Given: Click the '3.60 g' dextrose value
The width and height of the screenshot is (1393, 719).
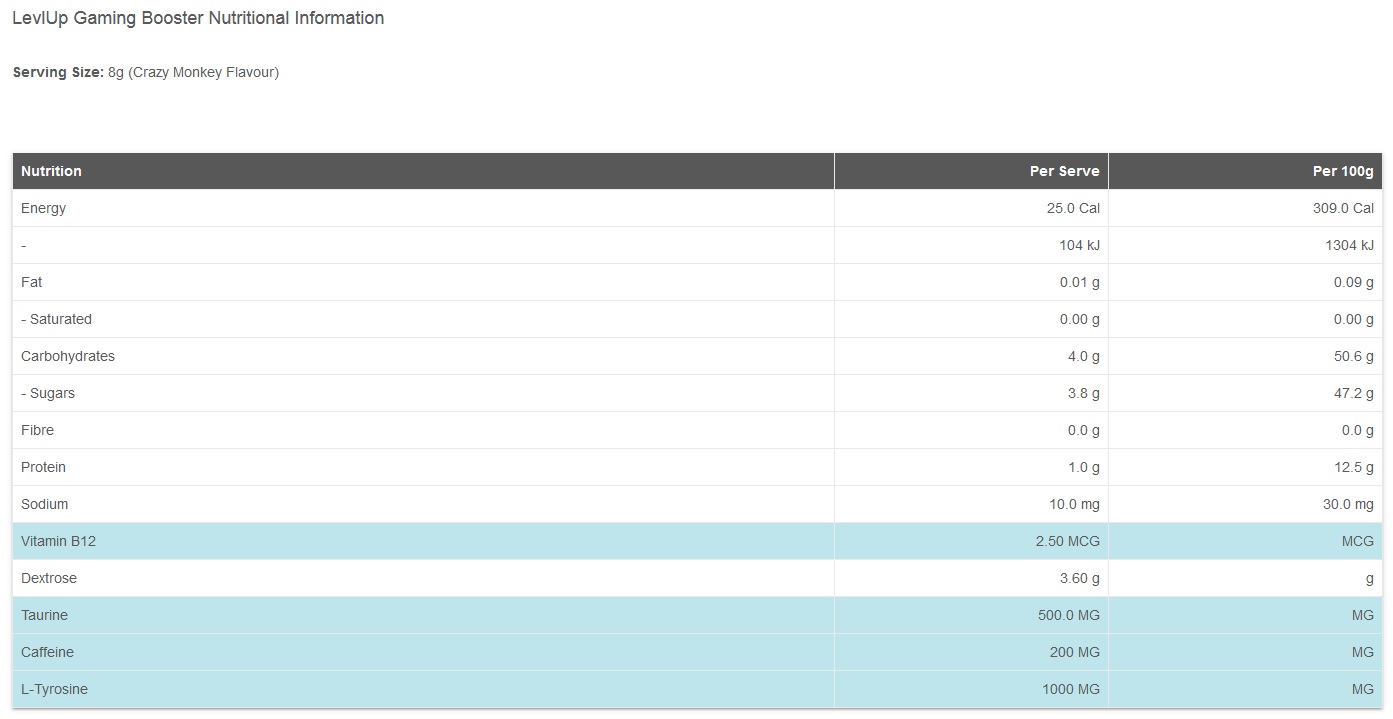Looking at the screenshot, I should (x=1080, y=578).
